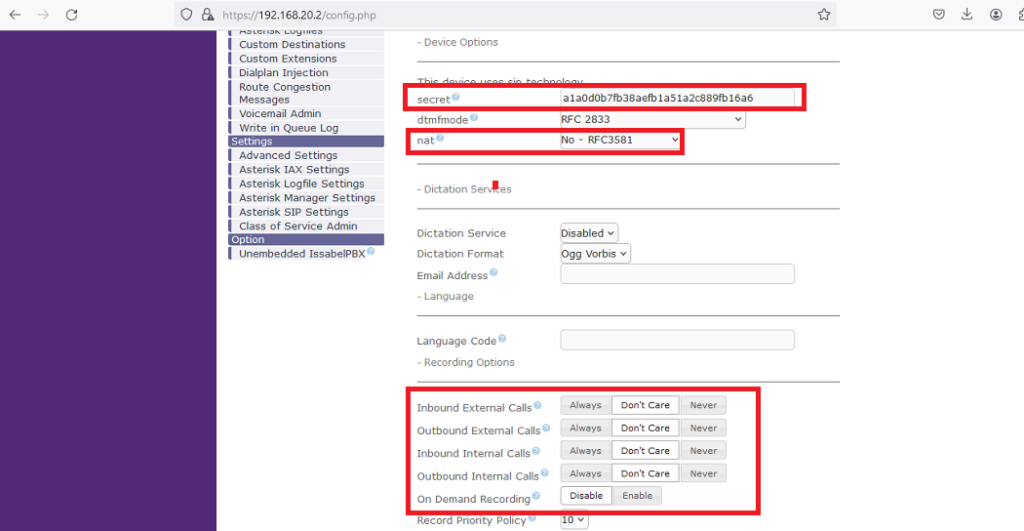This screenshot has width=1024, height=531.
Task: Click the help icon beside secret label
Action: click(456, 97)
